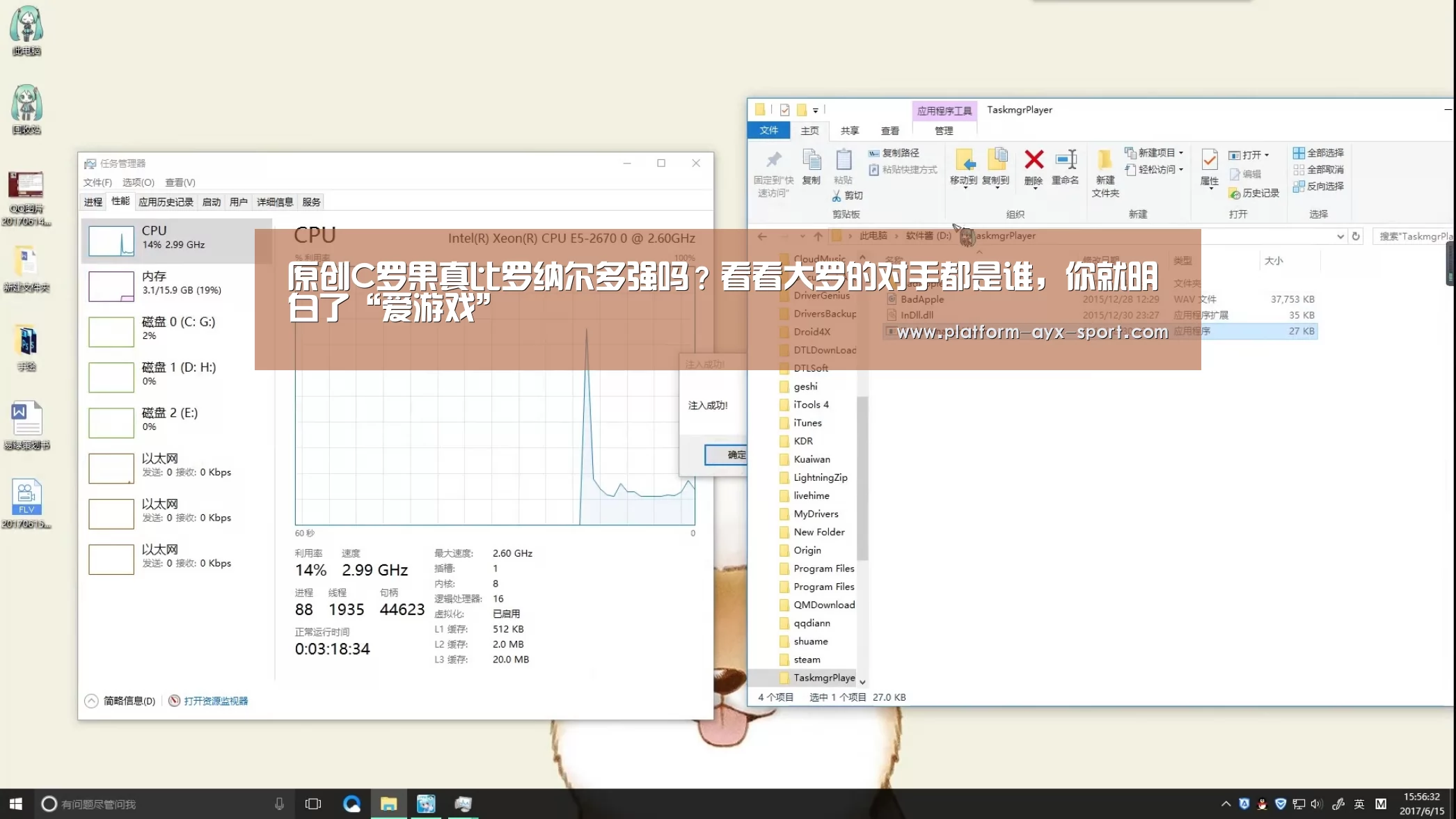
Task: Switch to 应用历史记录 tab
Action: click(166, 202)
